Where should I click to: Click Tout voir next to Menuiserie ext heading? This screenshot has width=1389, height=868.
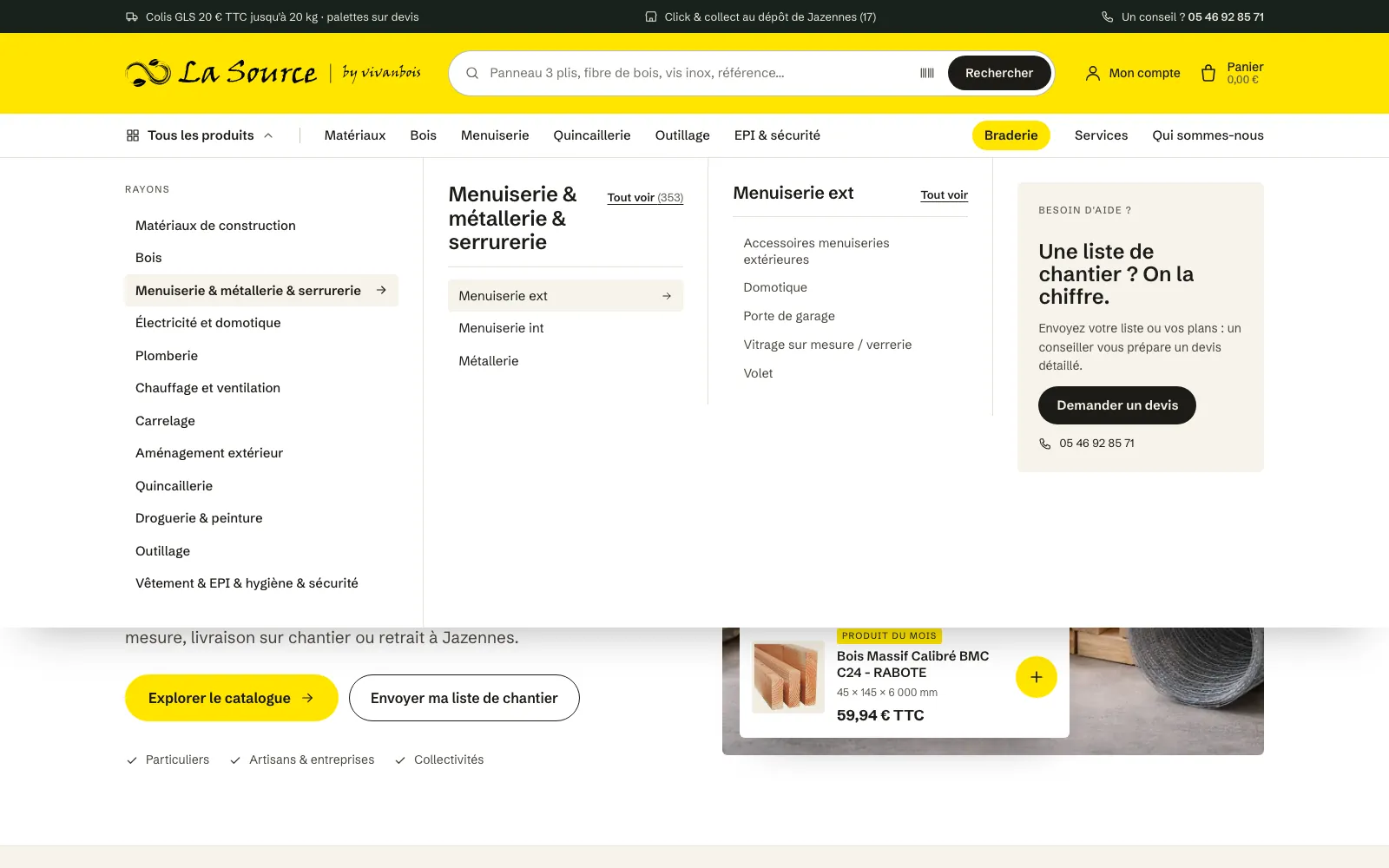(x=945, y=195)
